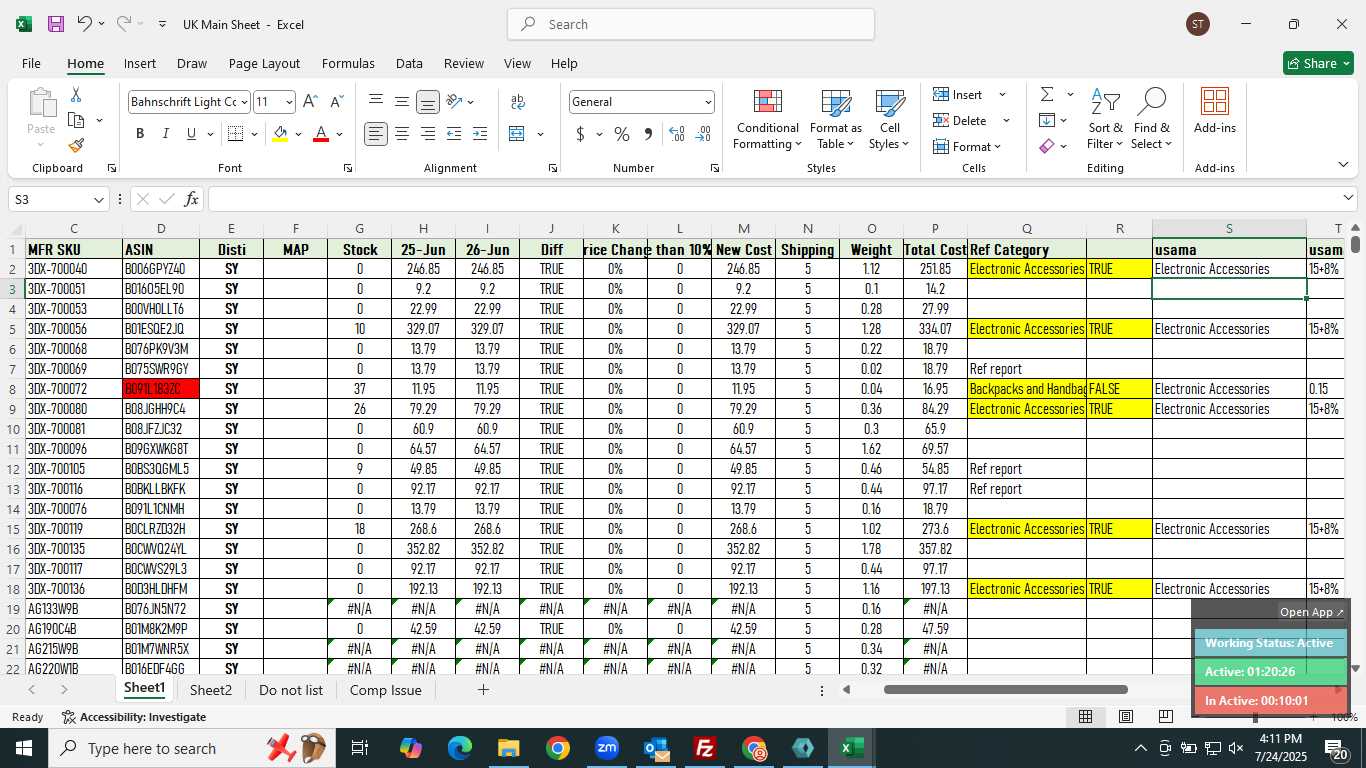Click the Share button
The width and height of the screenshot is (1366, 768).
coord(1318,63)
